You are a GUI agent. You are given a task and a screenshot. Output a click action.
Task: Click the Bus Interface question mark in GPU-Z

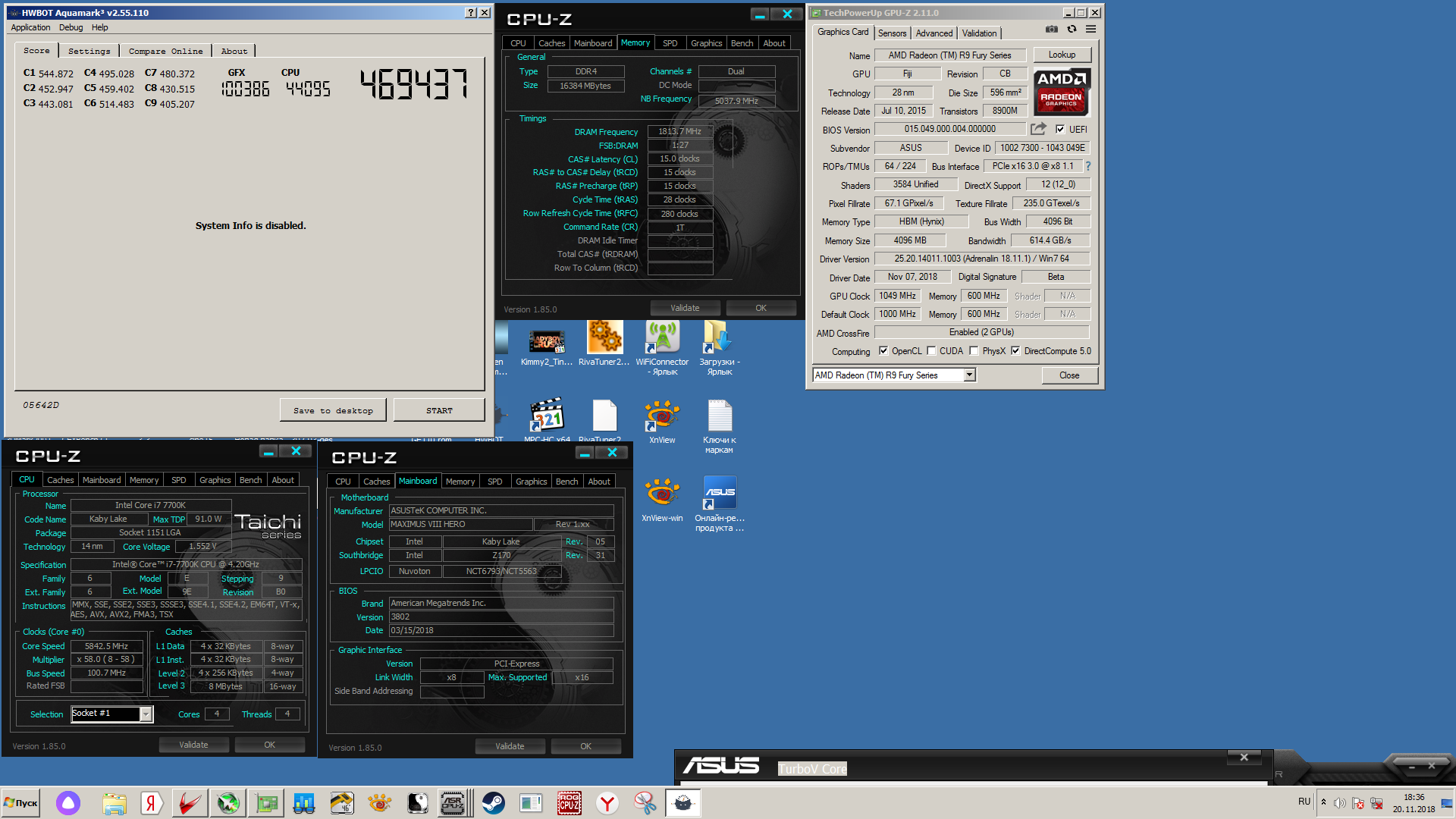point(1088,166)
